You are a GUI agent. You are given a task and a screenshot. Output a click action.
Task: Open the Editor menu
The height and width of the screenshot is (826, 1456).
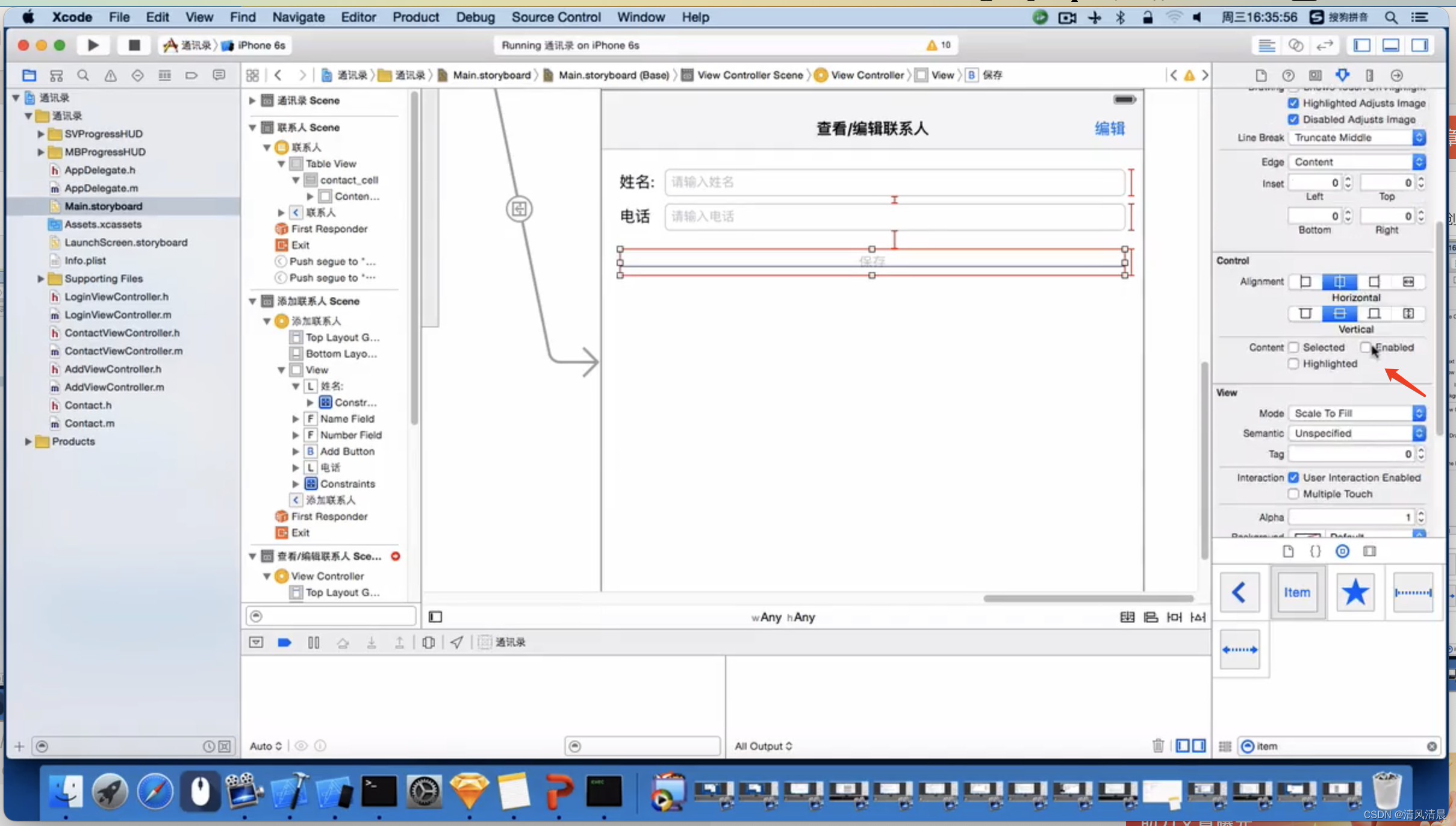click(x=358, y=17)
